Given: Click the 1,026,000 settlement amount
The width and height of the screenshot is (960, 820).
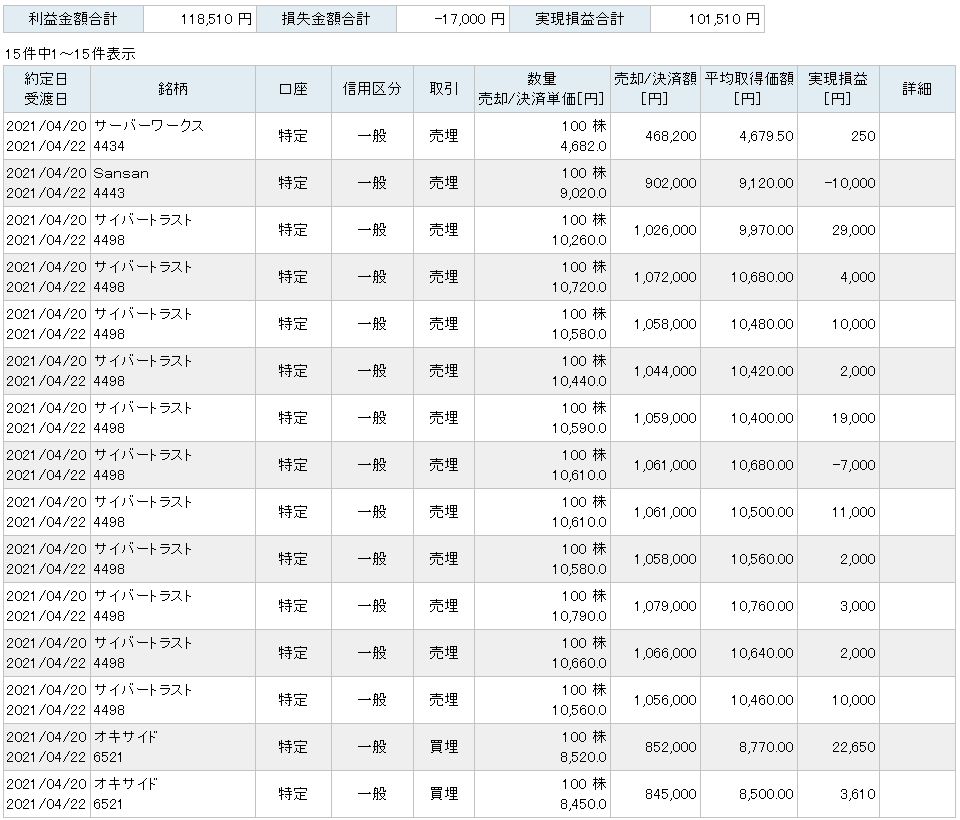Looking at the screenshot, I should click(x=665, y=230).
